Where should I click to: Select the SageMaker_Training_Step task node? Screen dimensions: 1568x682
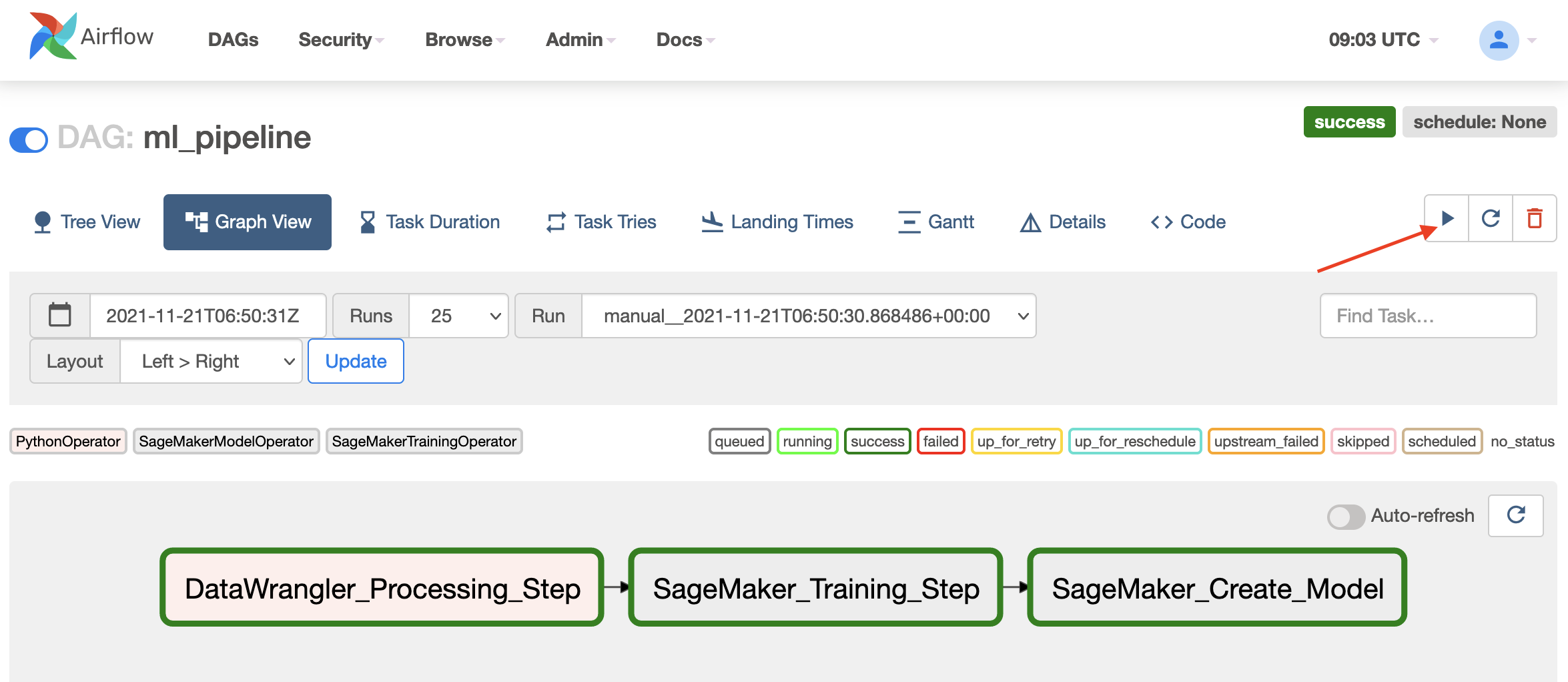(x=815, y=588)
